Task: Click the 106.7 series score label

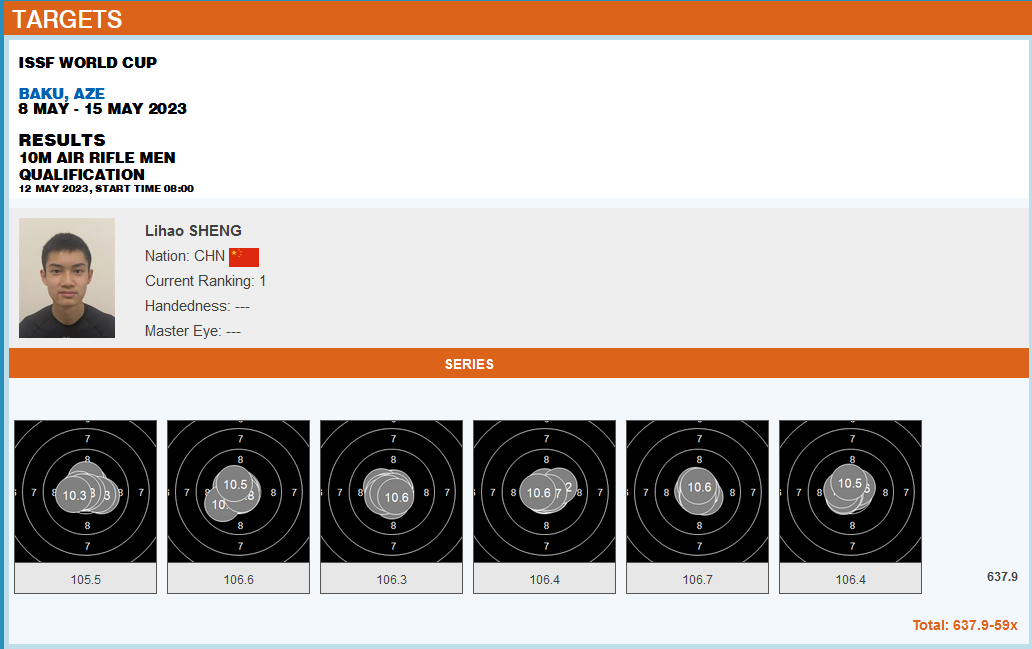Action: click(x=698, y=579)
